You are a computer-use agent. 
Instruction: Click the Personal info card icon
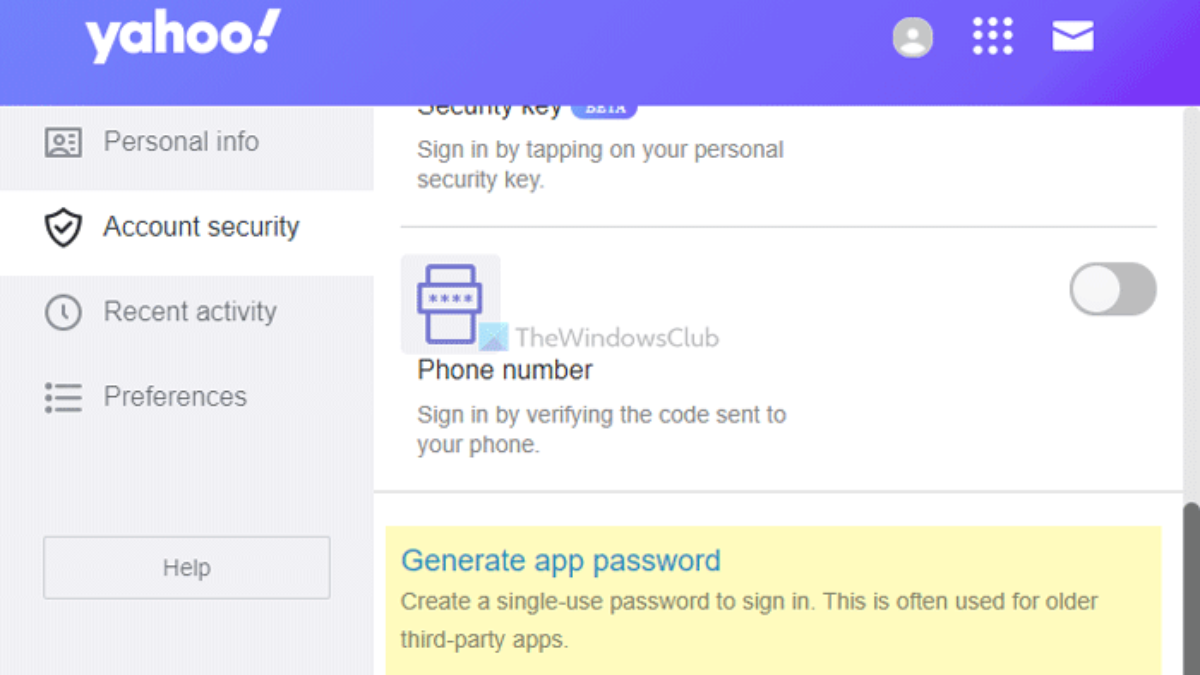pos(63,142)
